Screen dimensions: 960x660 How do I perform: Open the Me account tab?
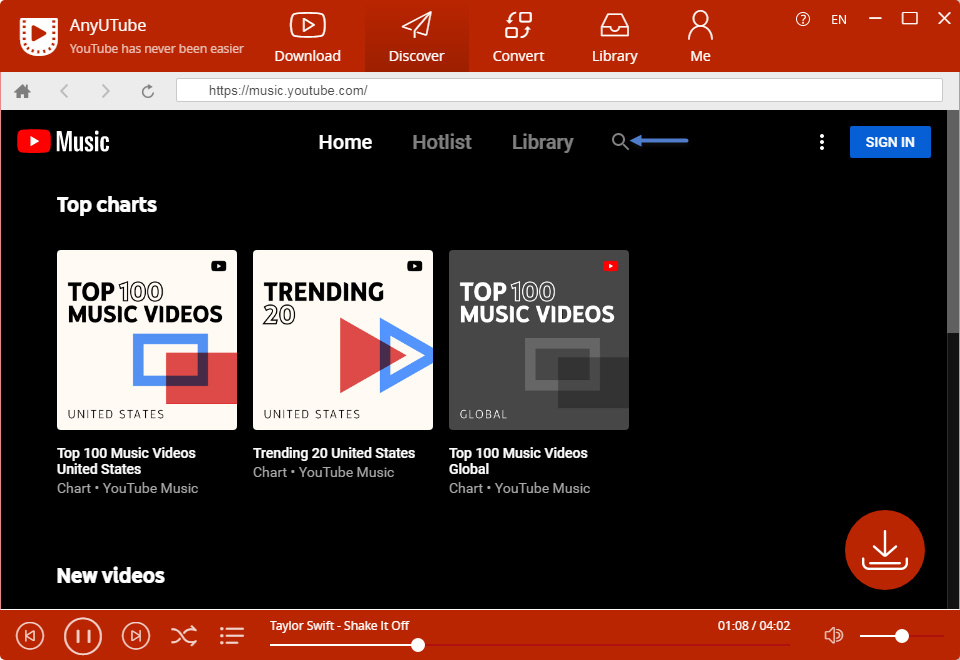point(700,38)
